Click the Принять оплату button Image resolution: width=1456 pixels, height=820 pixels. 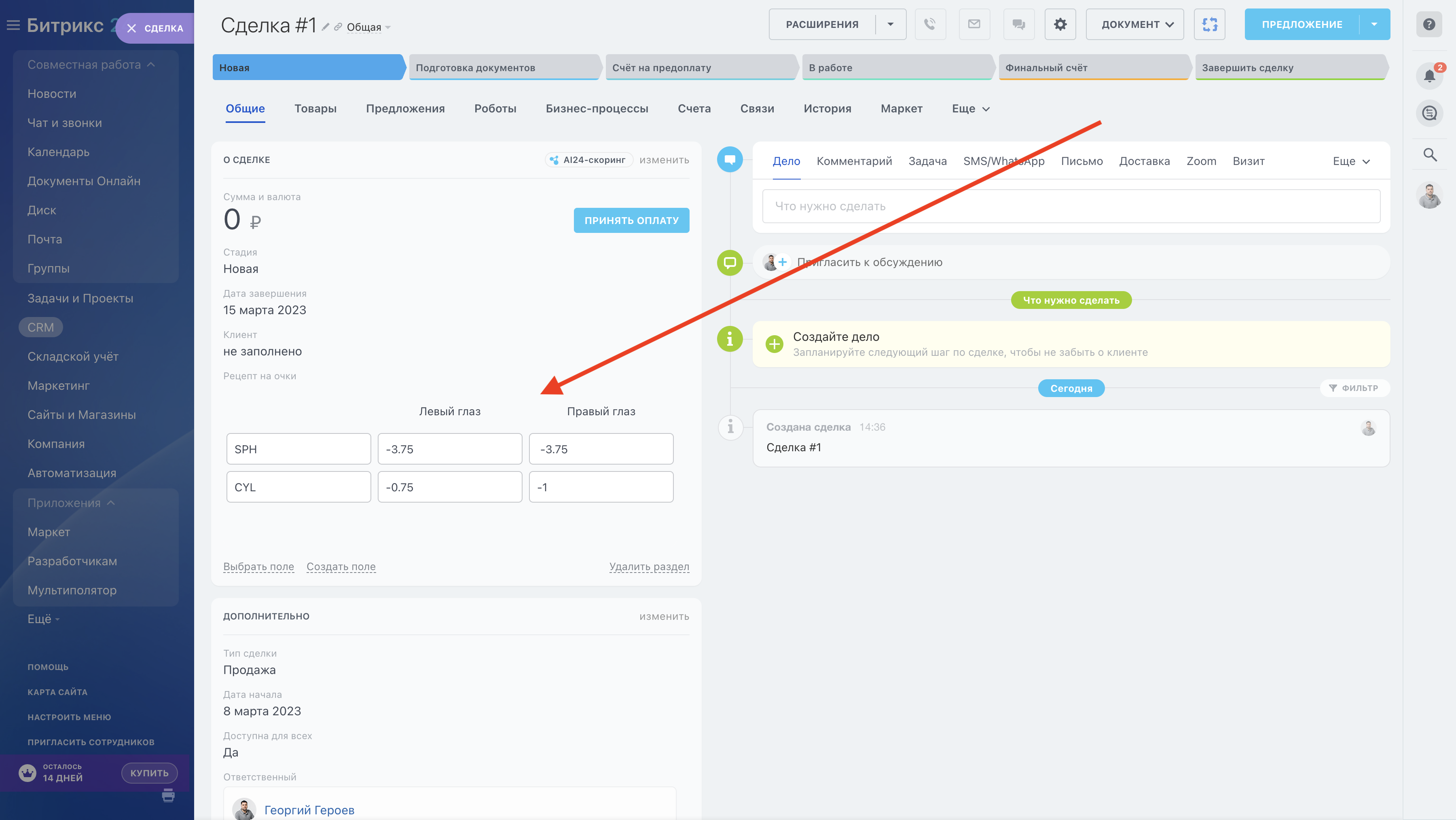pos(631,220)
